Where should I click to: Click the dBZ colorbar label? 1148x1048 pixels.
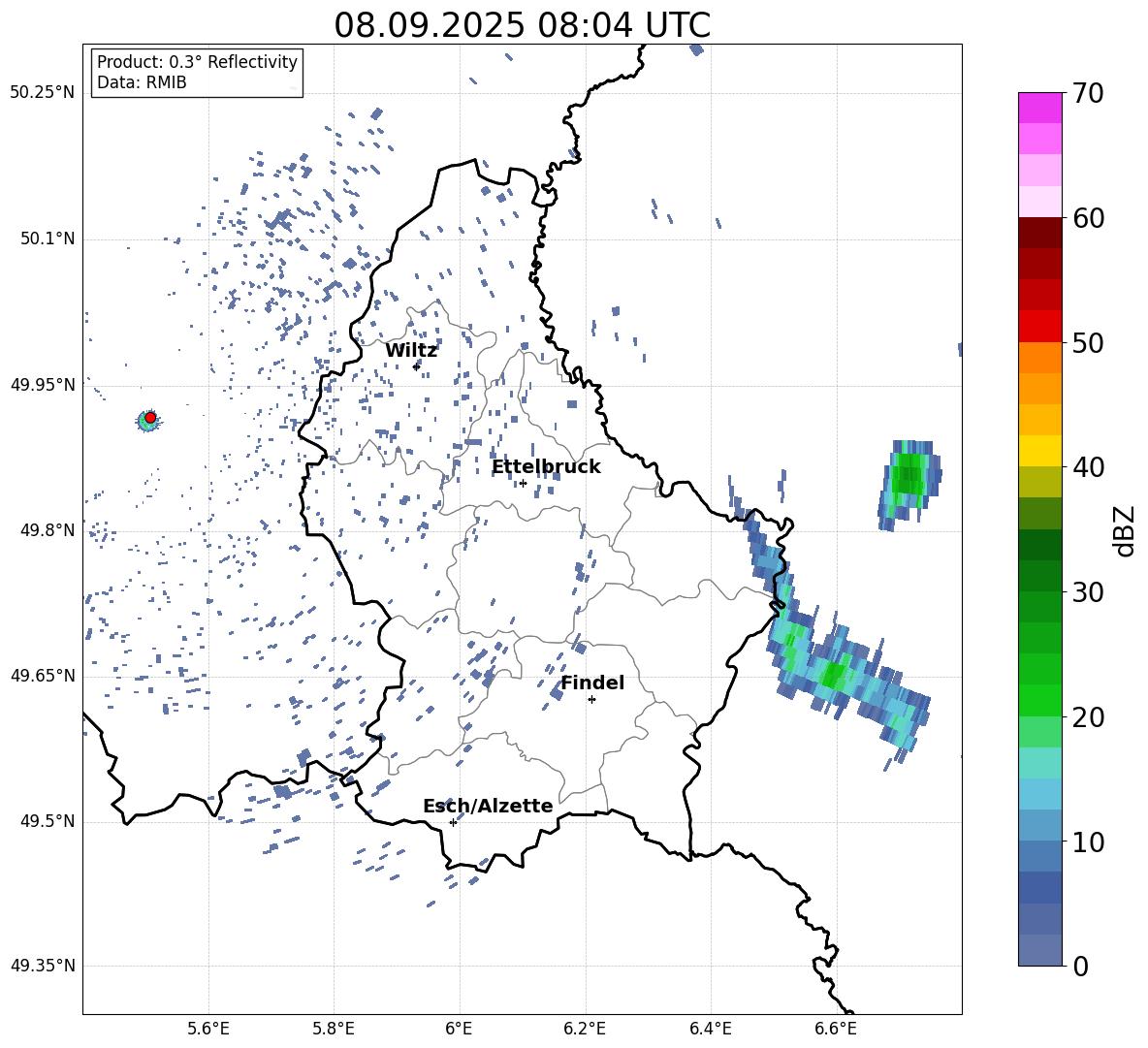[1126, 530]
